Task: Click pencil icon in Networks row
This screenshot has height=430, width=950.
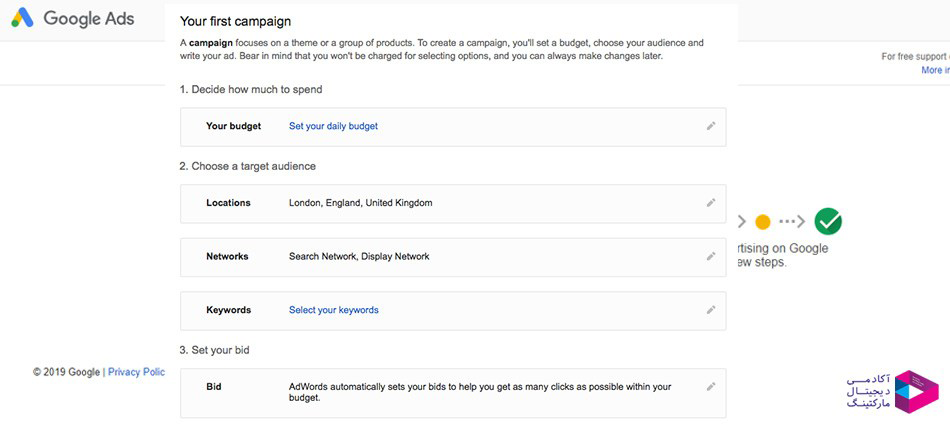Action: (x=711, y=256)
